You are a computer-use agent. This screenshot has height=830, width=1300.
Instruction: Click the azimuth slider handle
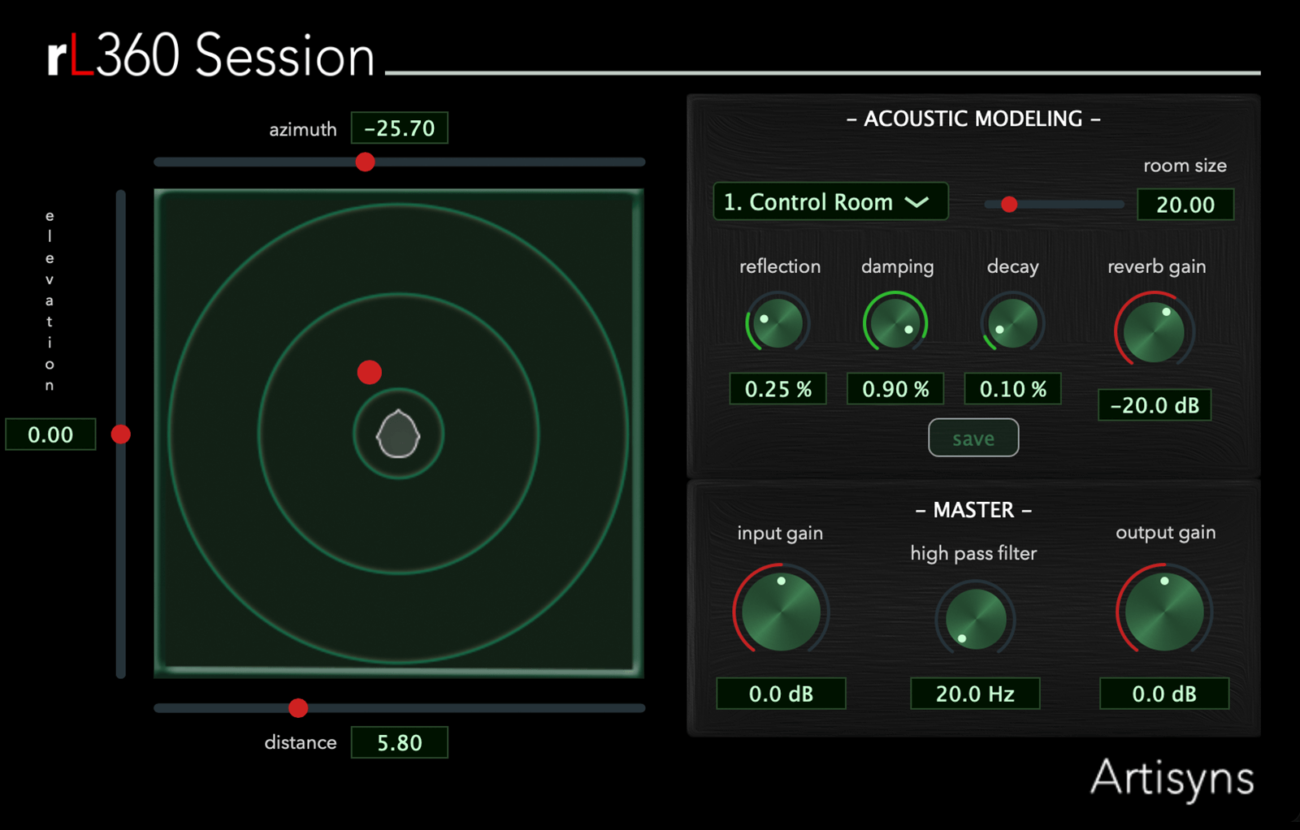pyautogui.click(x=365, y=161)
